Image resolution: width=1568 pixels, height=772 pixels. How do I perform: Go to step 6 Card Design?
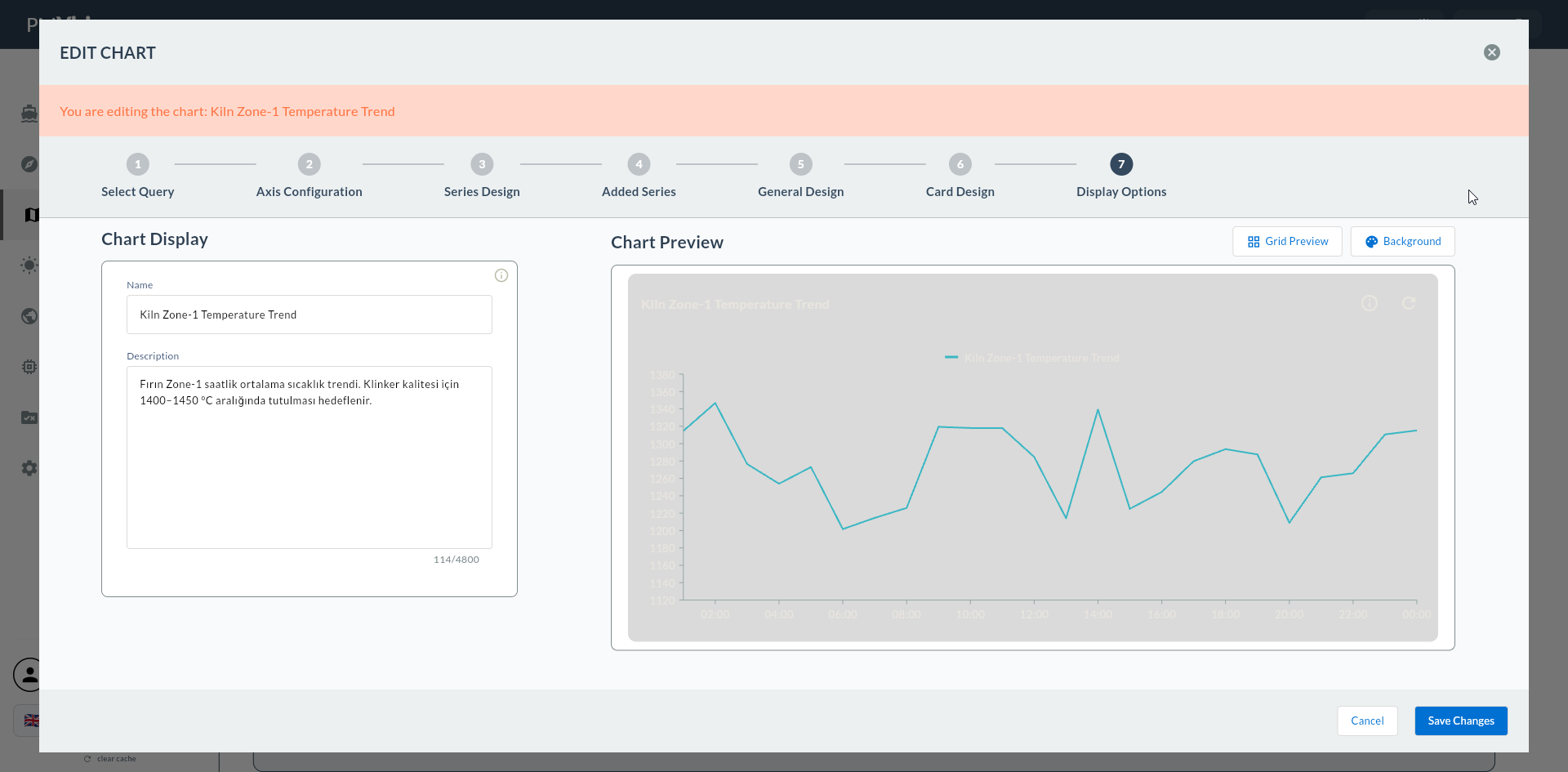[960, 176]
